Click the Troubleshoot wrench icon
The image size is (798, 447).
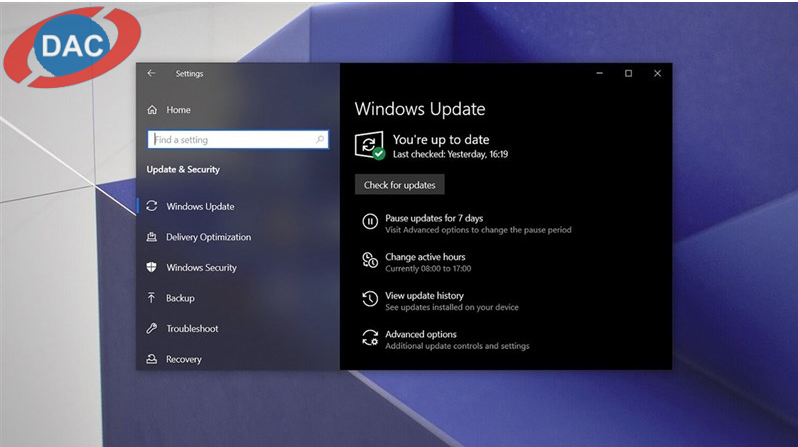pos(152,328)
